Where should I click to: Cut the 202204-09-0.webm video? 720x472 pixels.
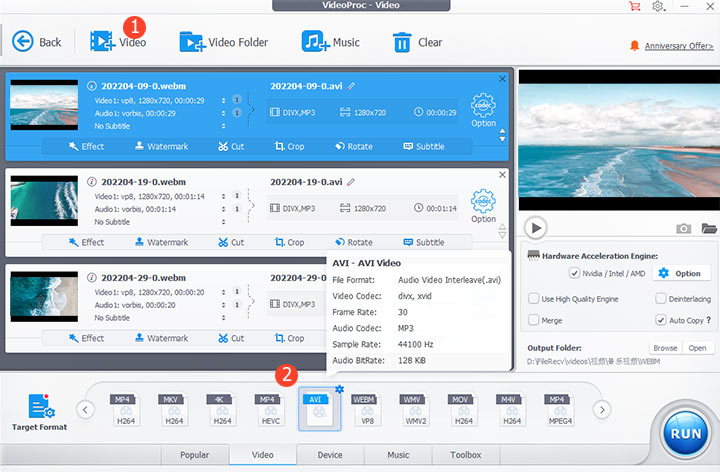pos(231,146)
